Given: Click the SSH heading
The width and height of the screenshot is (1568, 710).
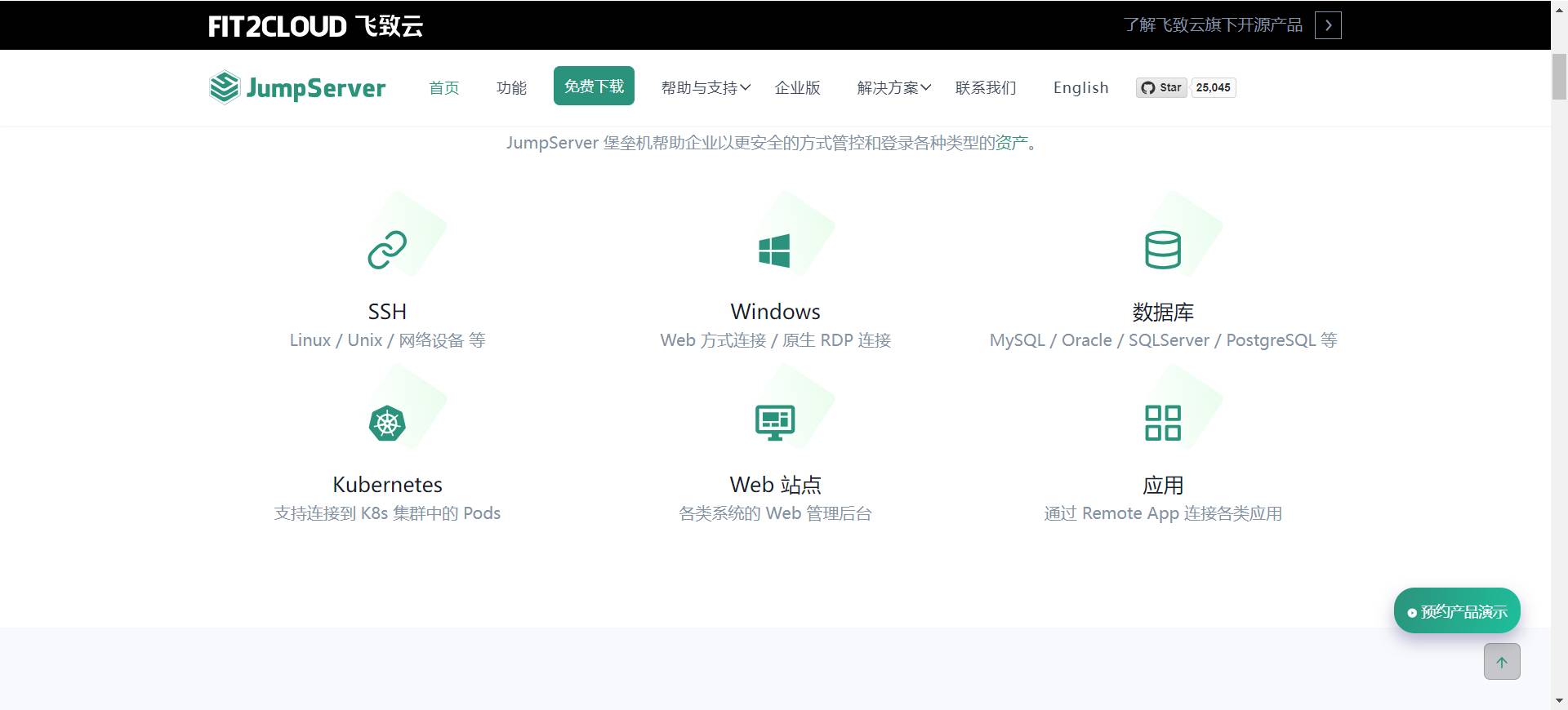Looking at the screenshot, I should click(387, 312).
